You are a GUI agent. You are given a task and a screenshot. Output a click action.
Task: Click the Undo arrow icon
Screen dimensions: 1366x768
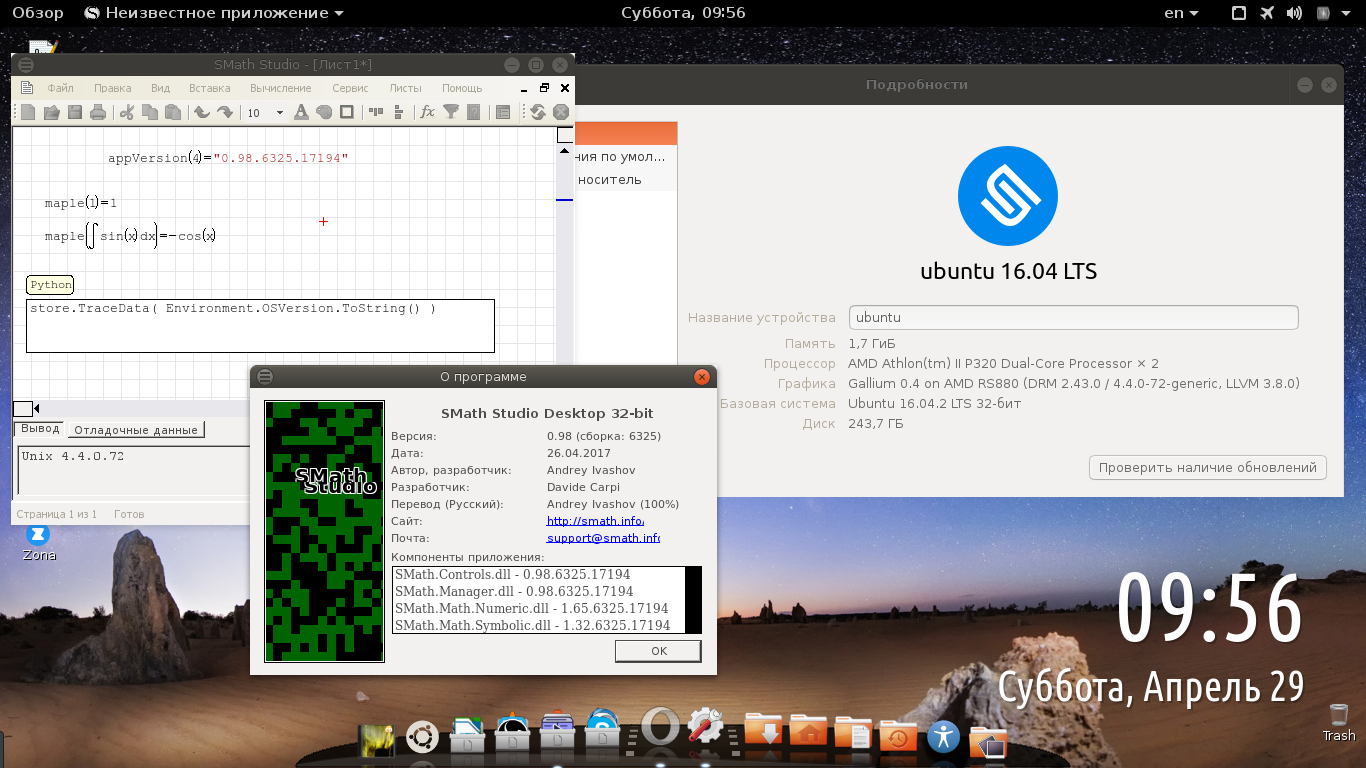[x=201, y=113]
